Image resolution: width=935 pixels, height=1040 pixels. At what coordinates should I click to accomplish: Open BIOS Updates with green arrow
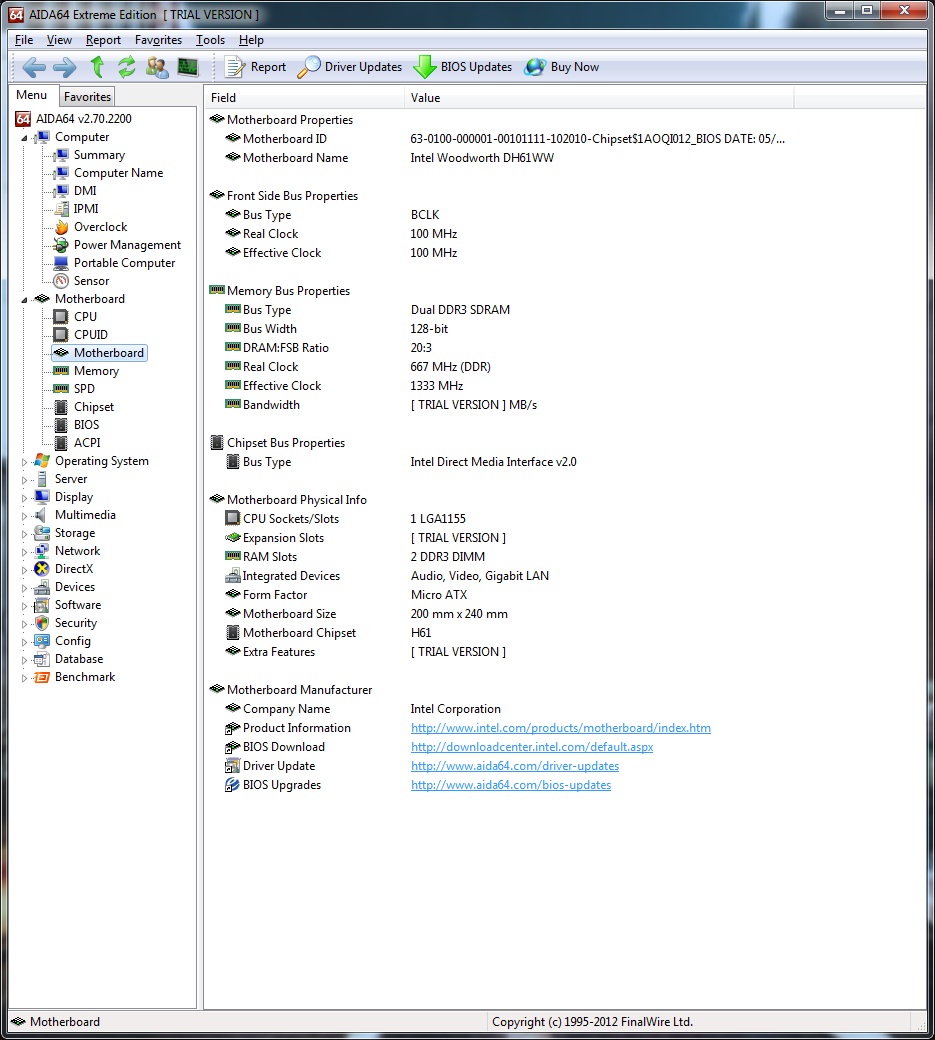[x=463, y=67]
